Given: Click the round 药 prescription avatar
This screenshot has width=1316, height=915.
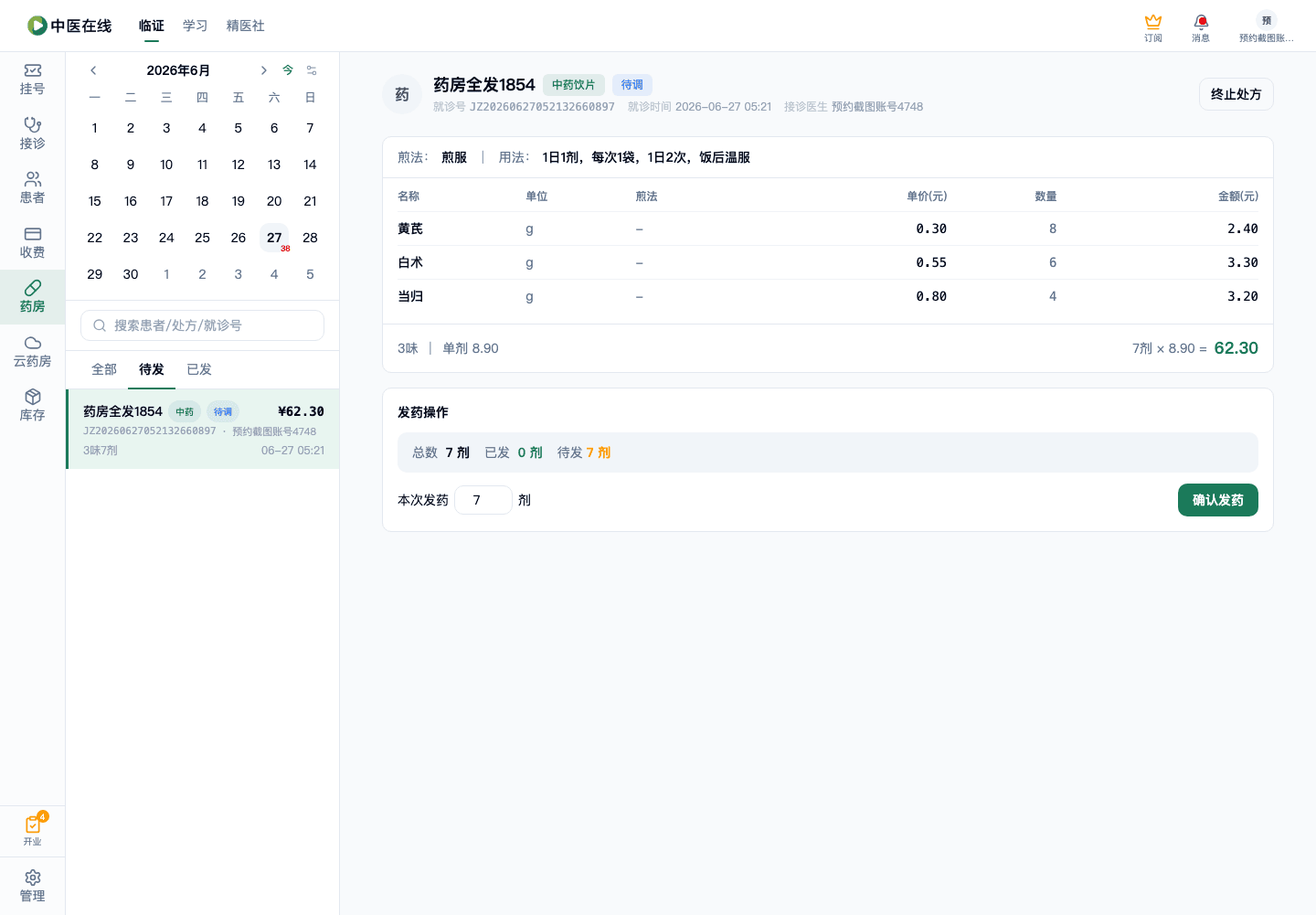Looking at the screenshot, I should pos(402,94).
